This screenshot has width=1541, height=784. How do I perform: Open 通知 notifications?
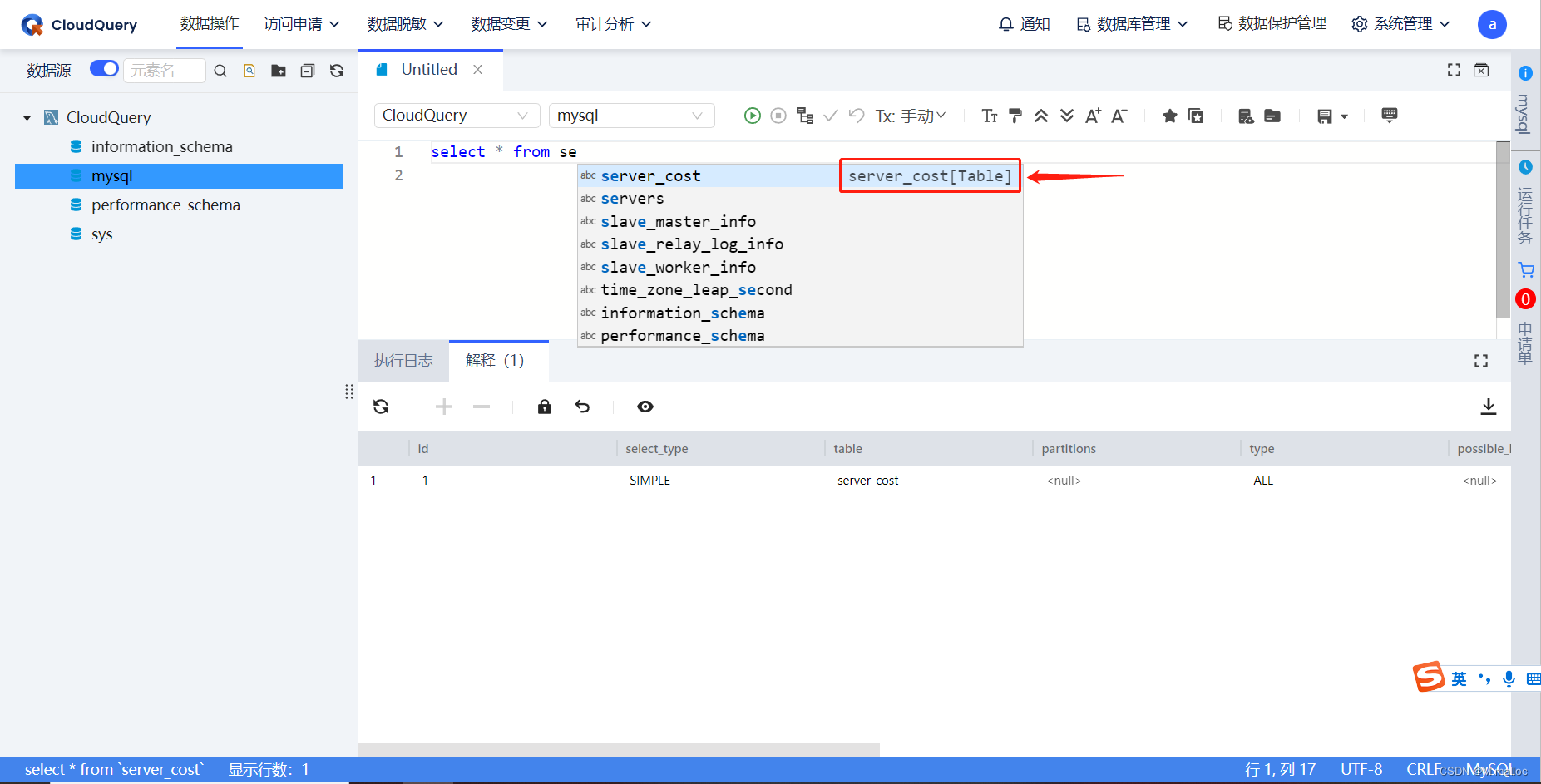point(1025,24)
